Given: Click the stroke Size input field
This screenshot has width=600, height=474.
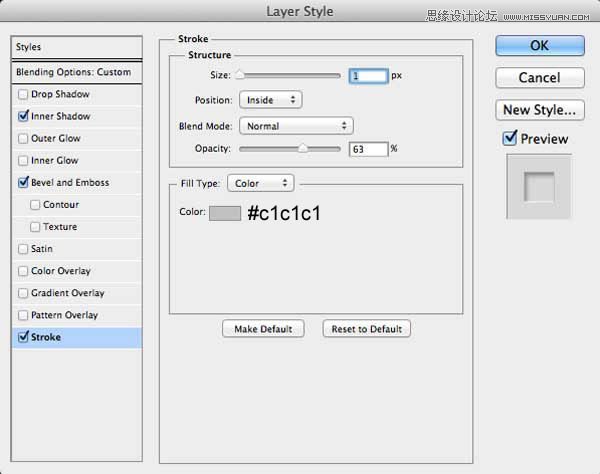Looking at the screenshot, I should coord(367,75).
